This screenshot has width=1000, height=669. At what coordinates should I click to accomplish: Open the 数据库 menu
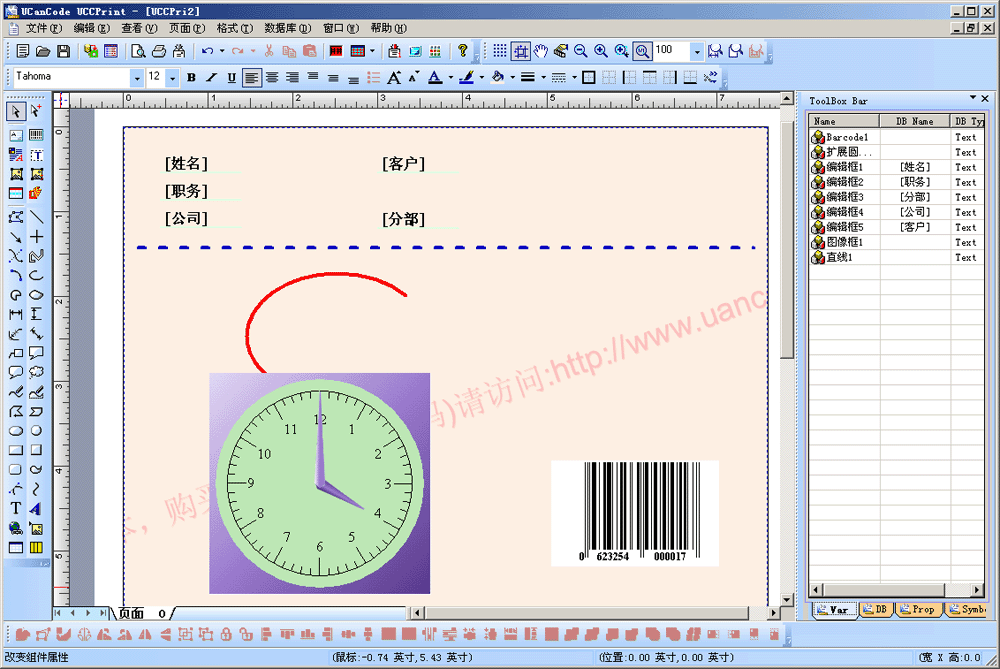pyautogui.click(x=284, y=28)
